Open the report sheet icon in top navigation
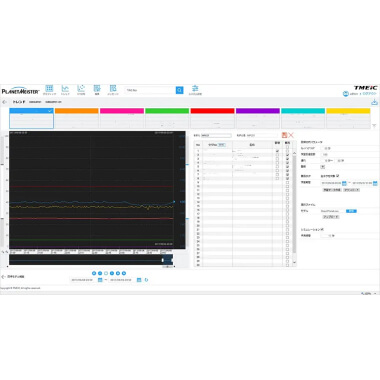Image resolution: width=380 pixels, height=380 pixels. tap(97, 89)
